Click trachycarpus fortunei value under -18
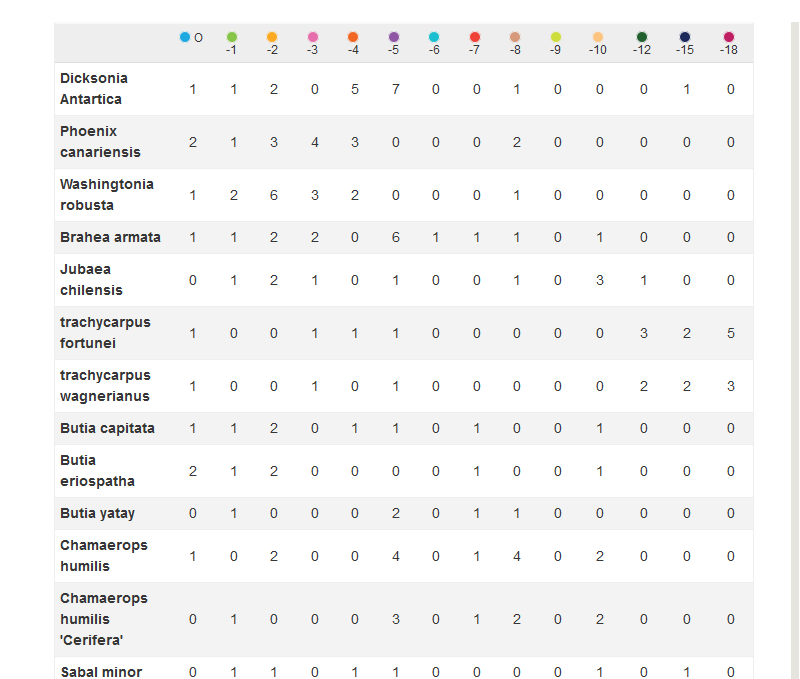 pos(731,333)
